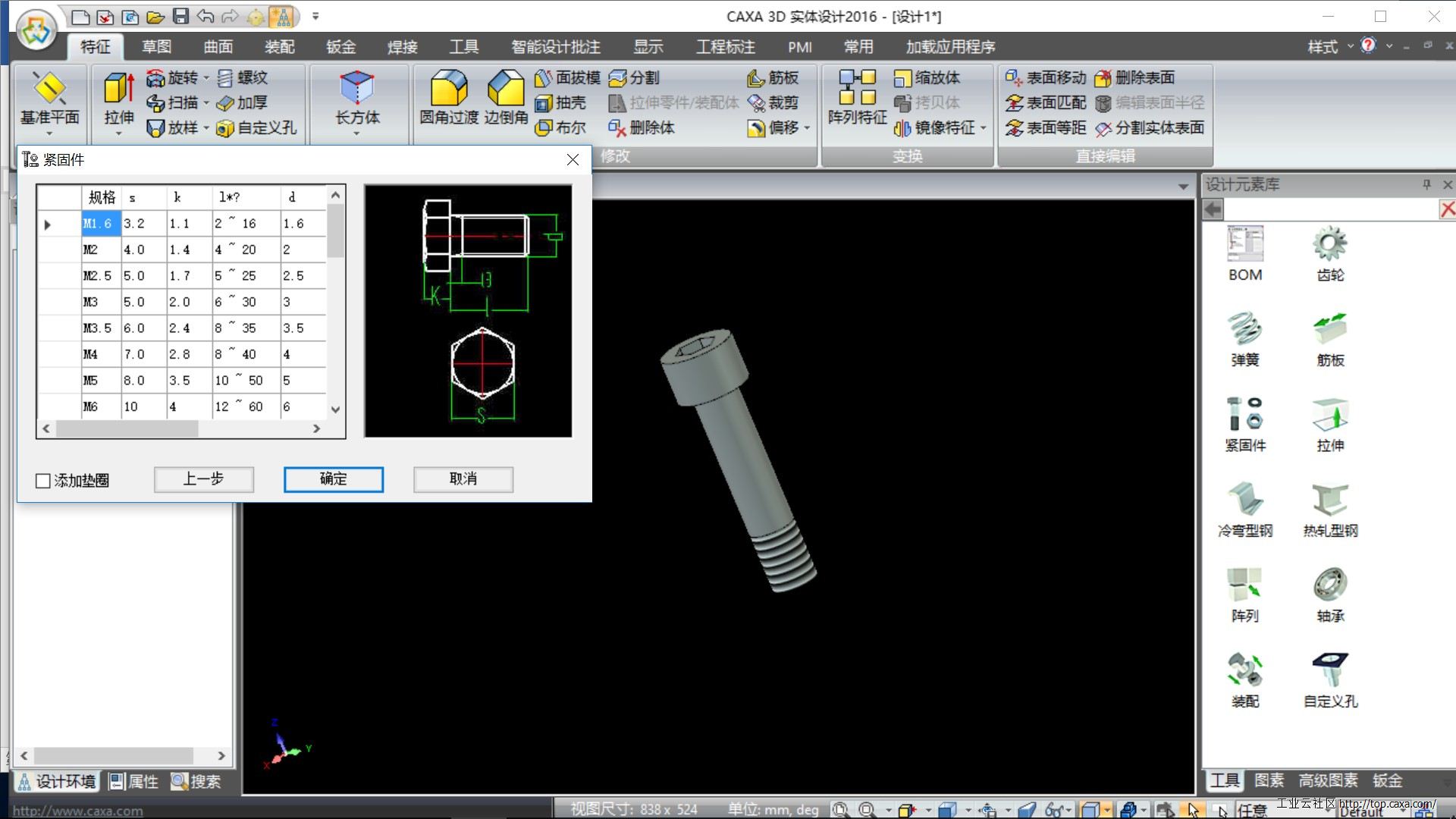Click the back arrow in design library
The height and width of the screenshot is (819, 1456).
[x=1213, y=209]
